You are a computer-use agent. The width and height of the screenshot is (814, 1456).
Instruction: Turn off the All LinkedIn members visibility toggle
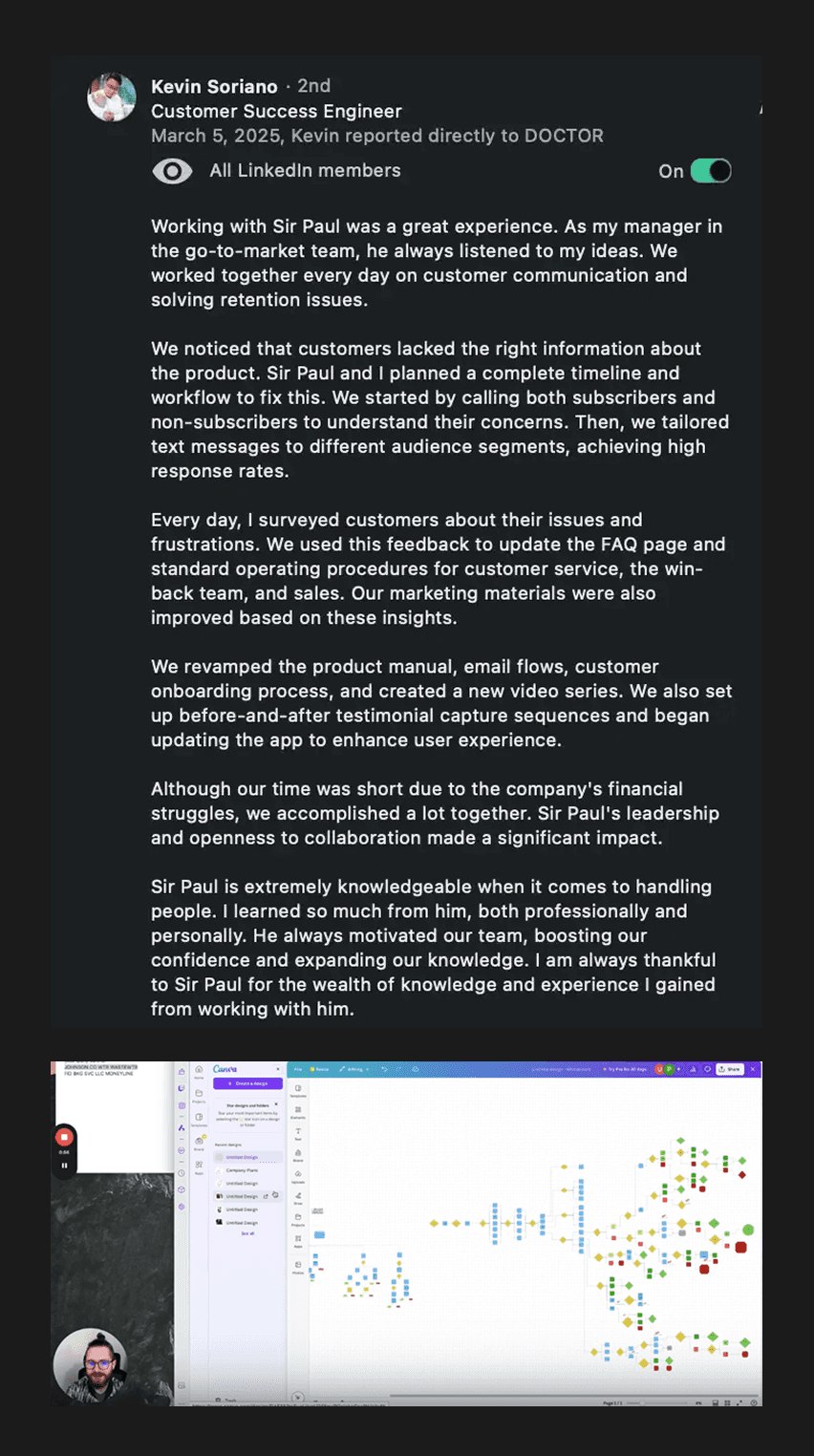click(710, 171)
